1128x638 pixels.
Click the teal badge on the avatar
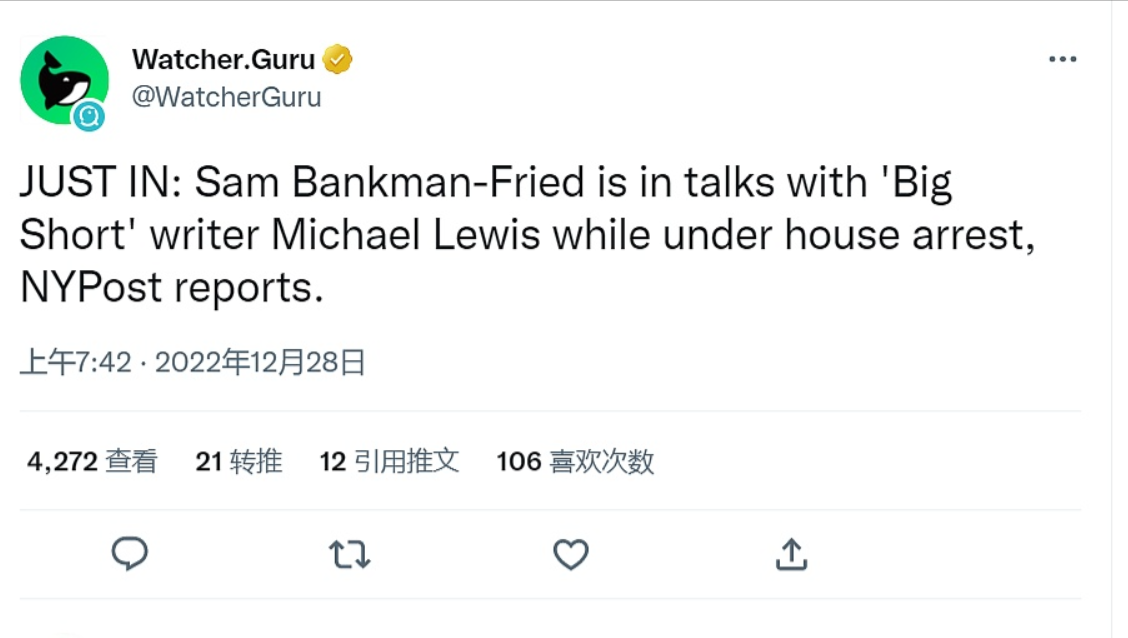89,117
